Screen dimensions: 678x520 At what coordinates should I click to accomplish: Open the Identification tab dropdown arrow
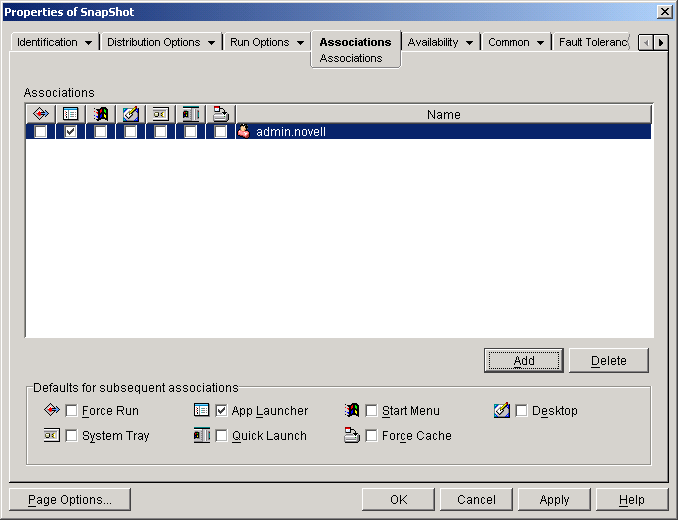click(89, 43)
